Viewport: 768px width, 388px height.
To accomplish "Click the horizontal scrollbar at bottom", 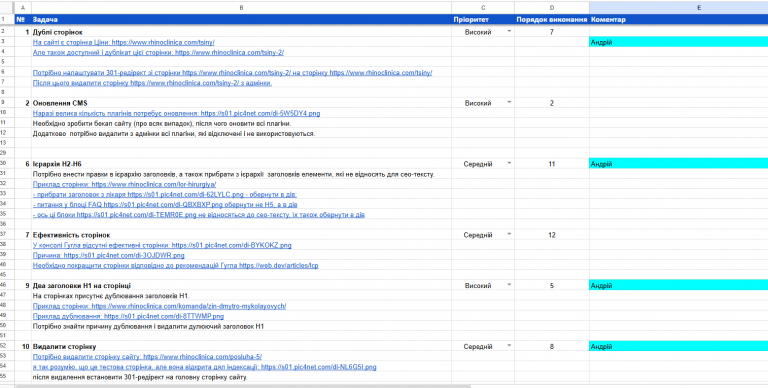I will pyautogui.click(x=242, y=386).
